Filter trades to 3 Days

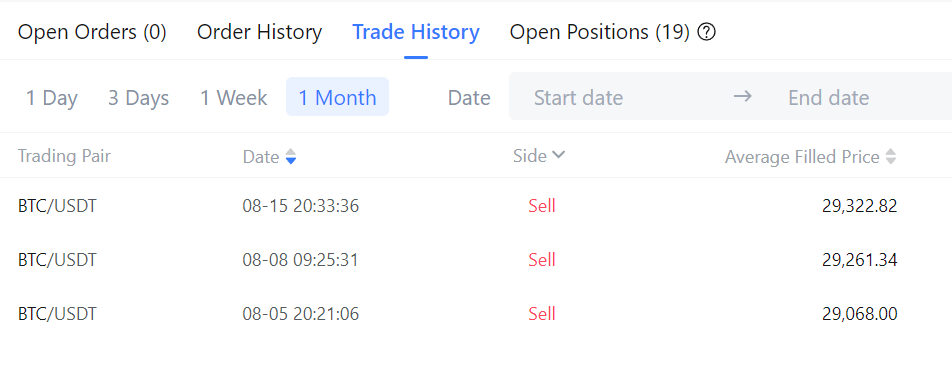(138, 98)
